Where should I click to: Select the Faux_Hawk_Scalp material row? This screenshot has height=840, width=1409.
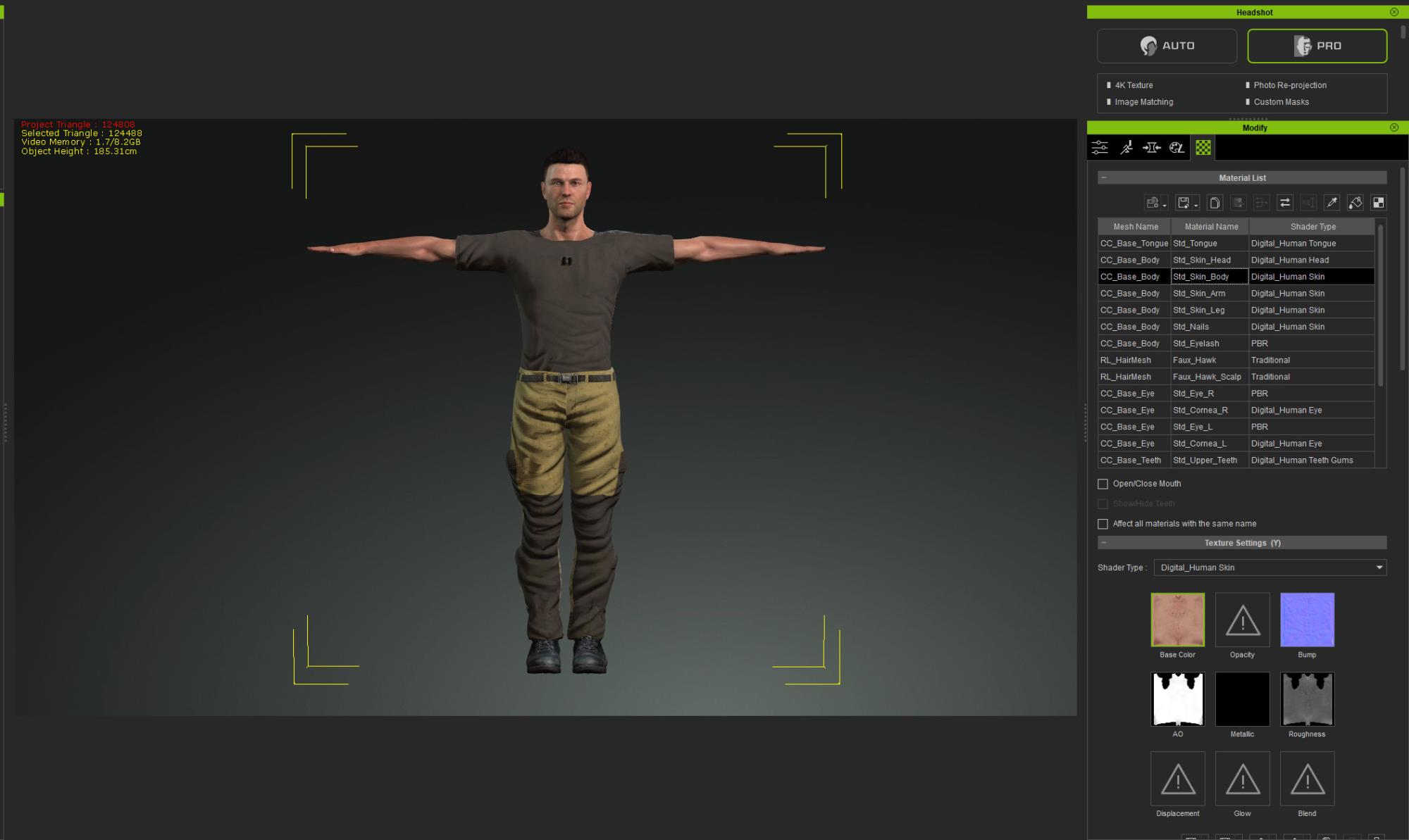pos(1236,377)
